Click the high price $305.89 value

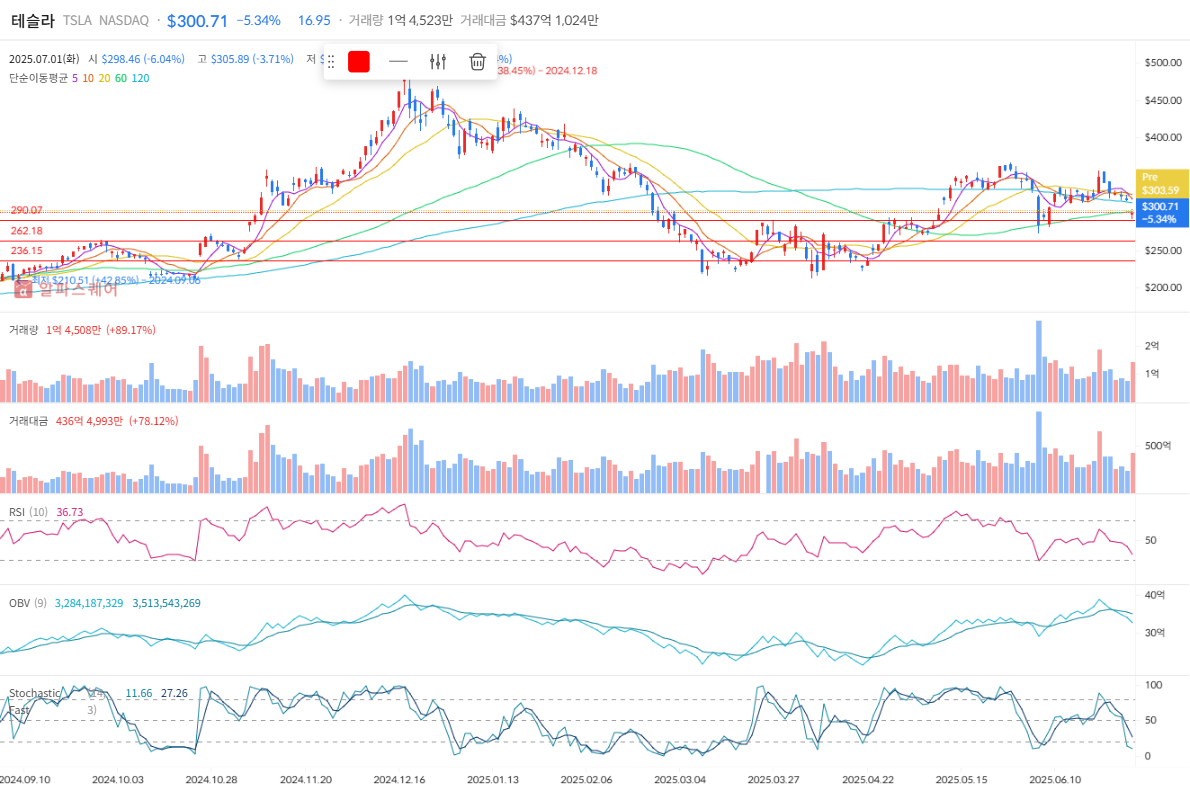tap(252, 58)
